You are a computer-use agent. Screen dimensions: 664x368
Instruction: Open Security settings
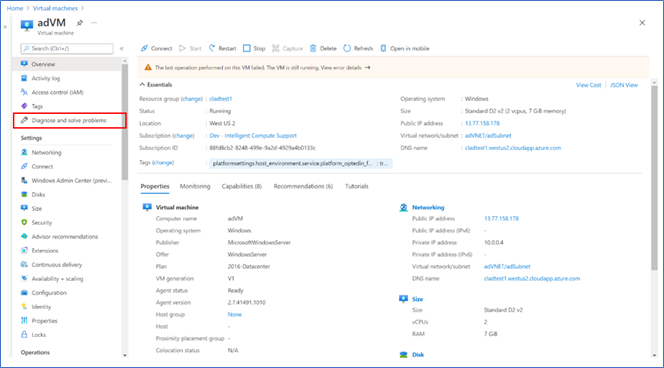(x=42, y=222)
